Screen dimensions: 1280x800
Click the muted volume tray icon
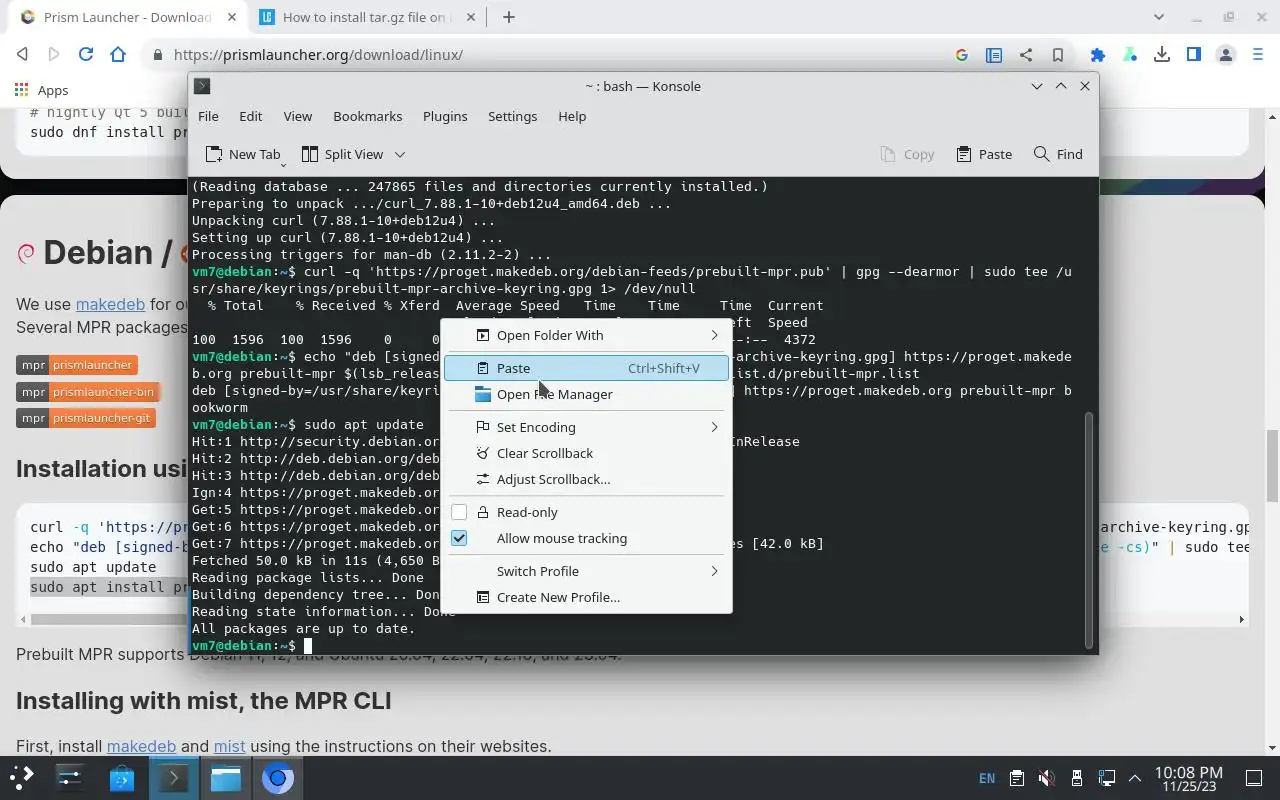coord(1046,778)
